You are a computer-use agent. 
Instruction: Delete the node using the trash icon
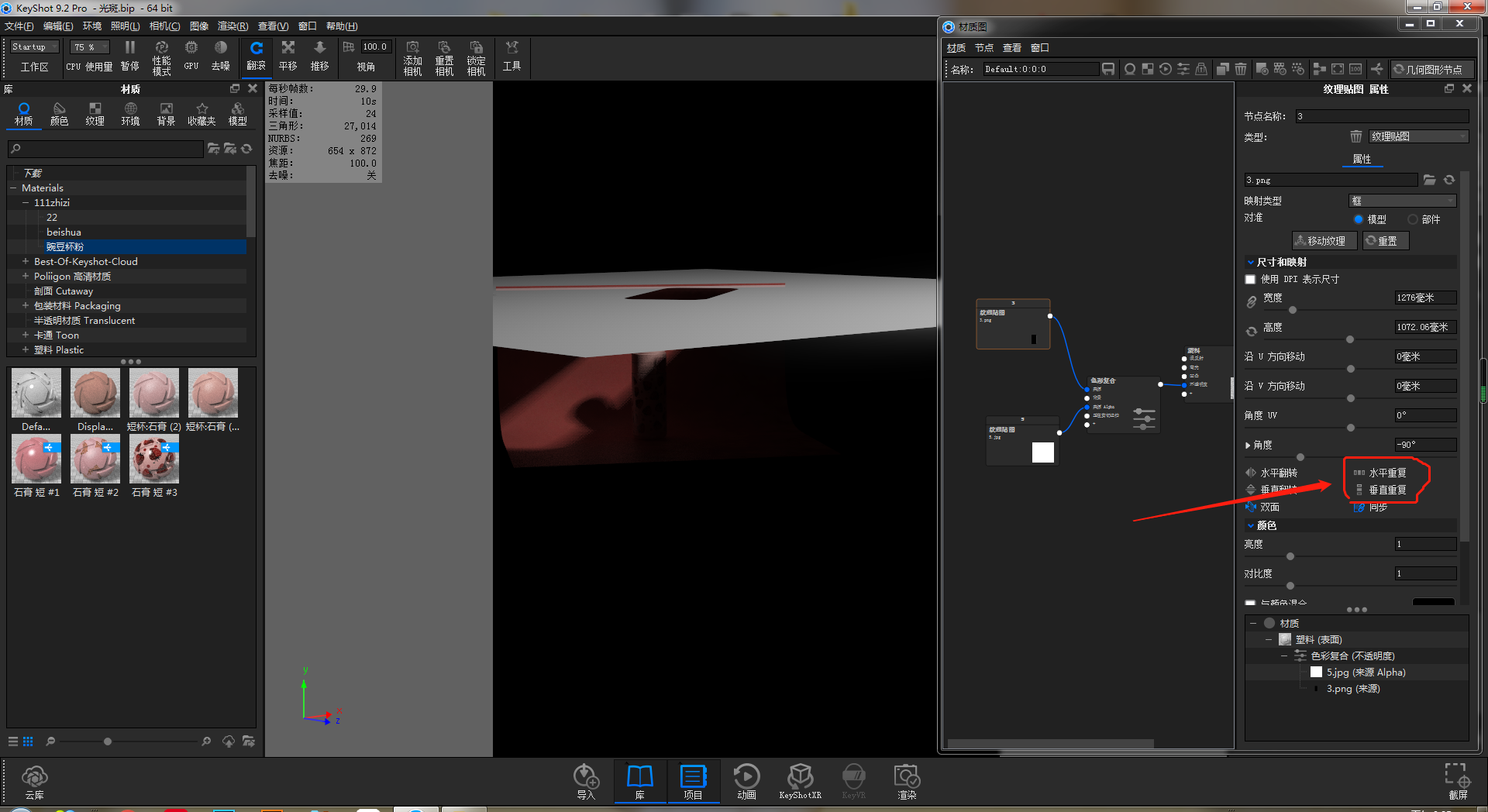1240,69
